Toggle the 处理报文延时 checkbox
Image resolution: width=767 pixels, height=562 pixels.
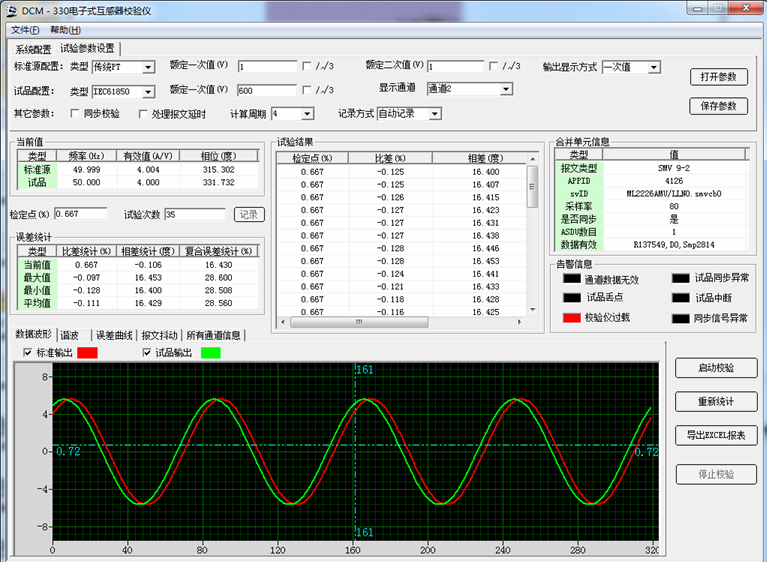[x=143, y=114]
